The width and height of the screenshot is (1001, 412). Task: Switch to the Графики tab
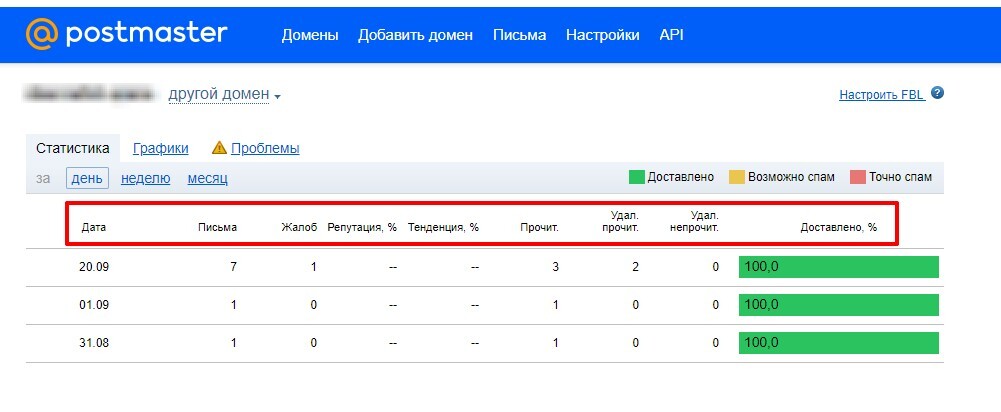click(160, 149)
